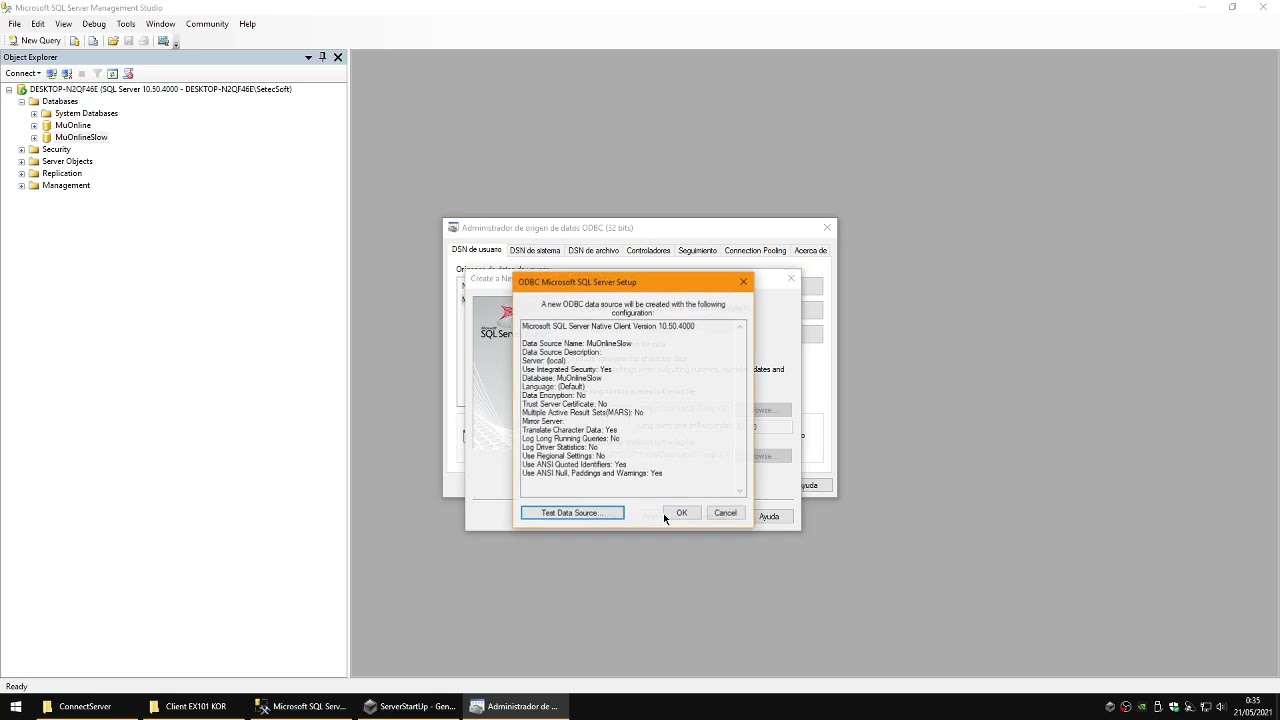Click the Microsoft SQL Server taskbar button
The width and height of the screenshot is (1280, 720).
tap(302, 706)
